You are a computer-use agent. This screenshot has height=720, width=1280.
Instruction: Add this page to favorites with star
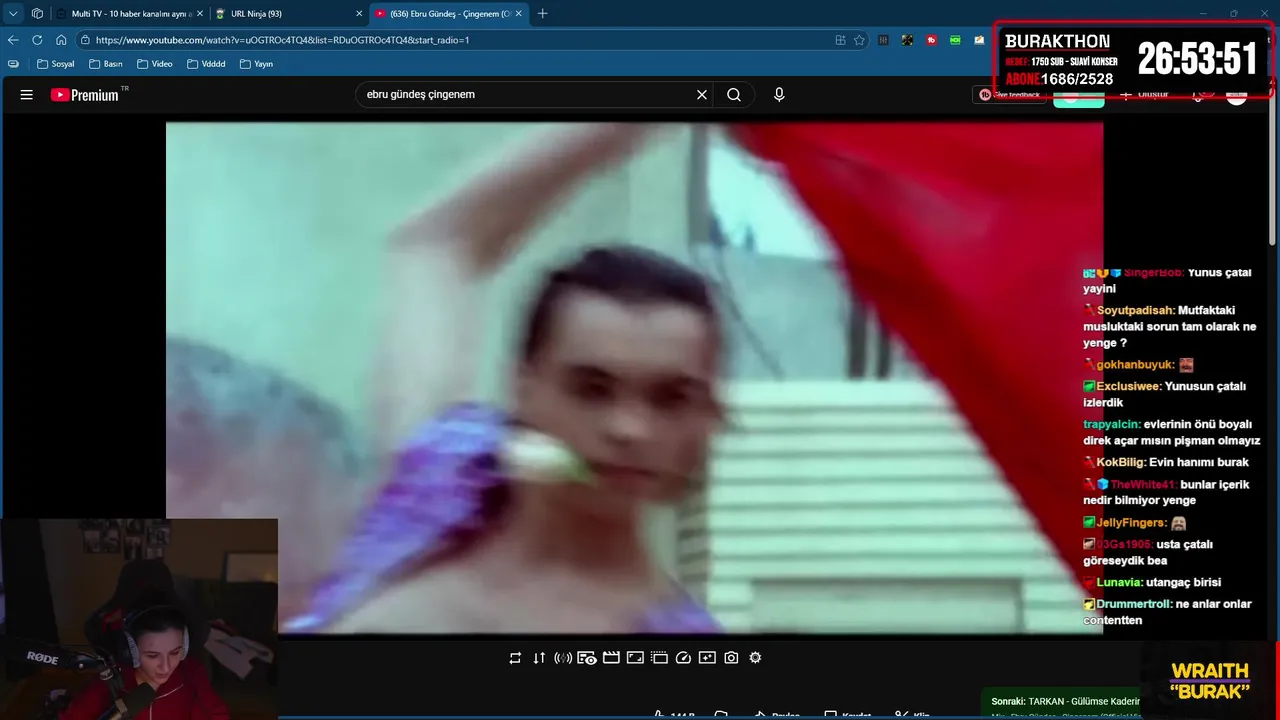859,40
